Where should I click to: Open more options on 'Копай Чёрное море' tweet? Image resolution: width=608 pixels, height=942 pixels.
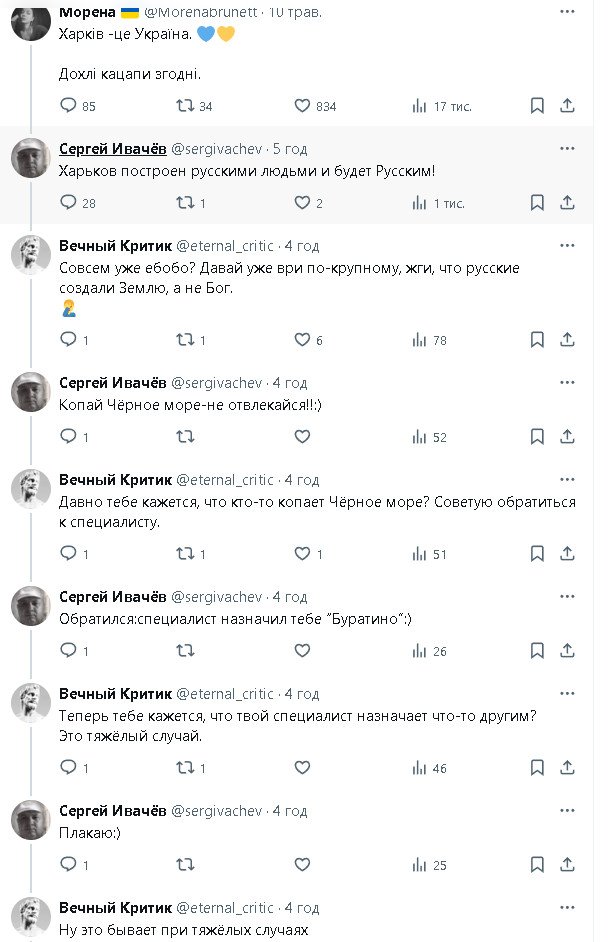567,383
